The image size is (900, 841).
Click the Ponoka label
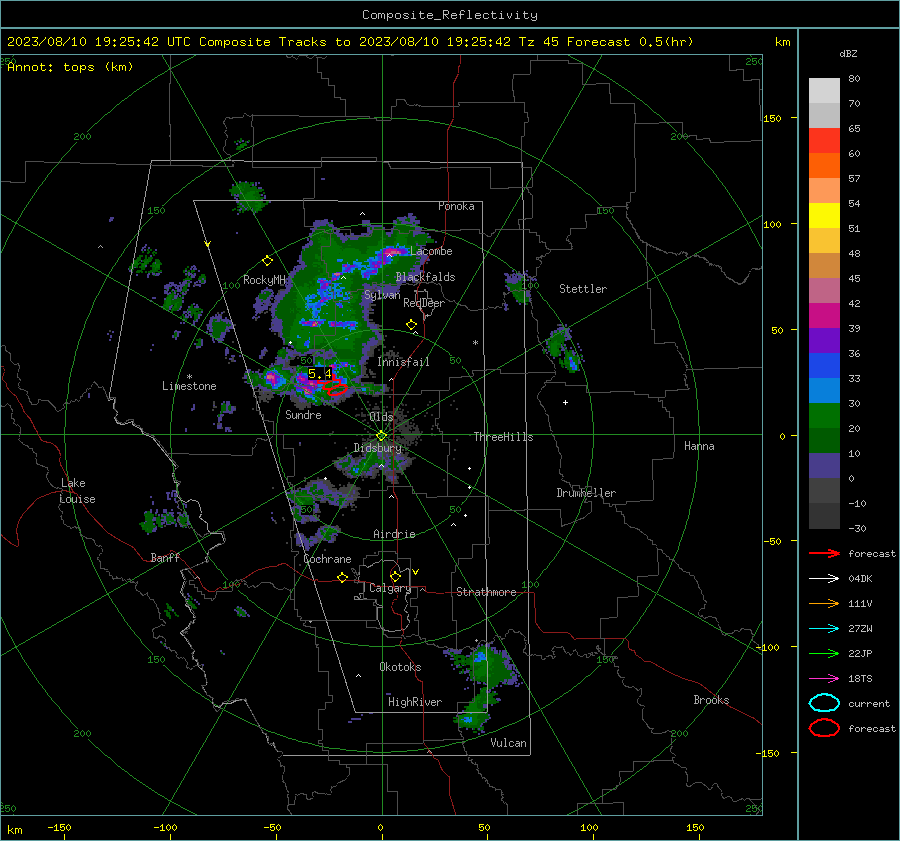point(456,206)
